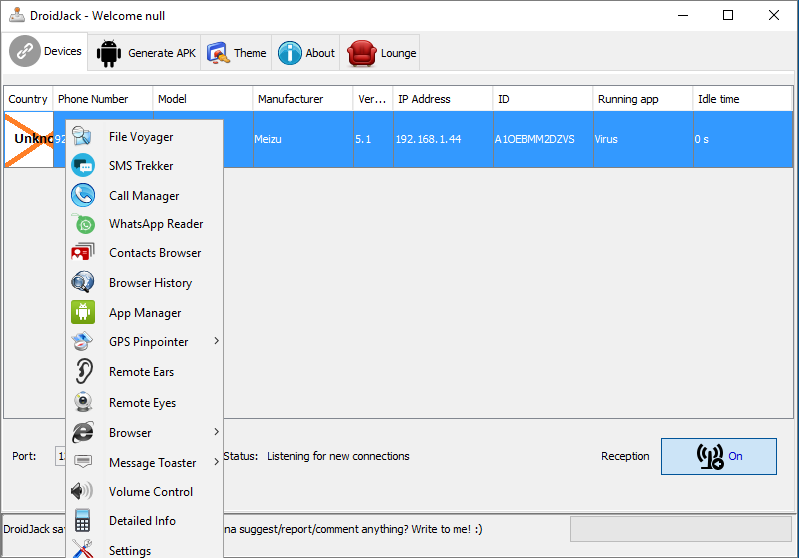Click the Message Toaster speech icon
The width and height of the screenshot is (799, 558).
pos(83,462)
